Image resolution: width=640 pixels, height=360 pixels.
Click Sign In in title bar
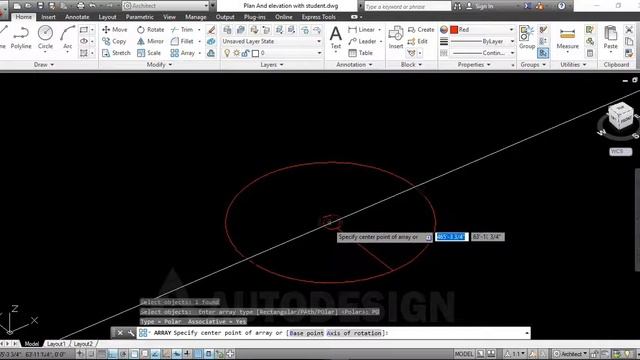[x=480, y=6]
